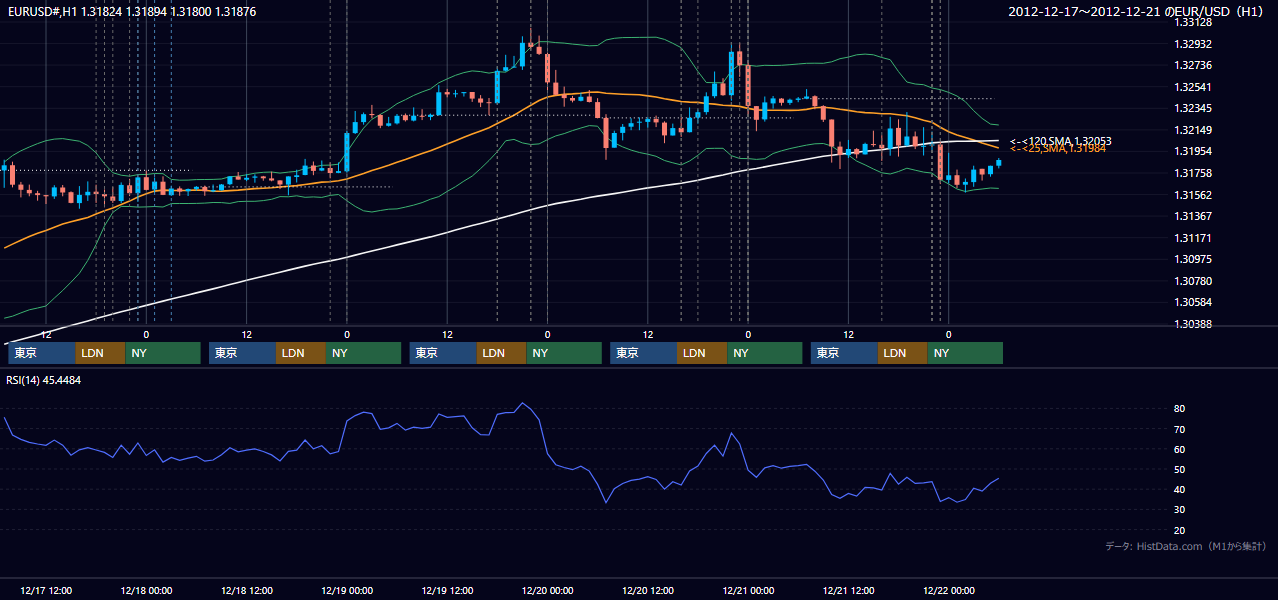Screen dimensions: 1278x600
Task: Select the 12/18 12:00 time axis label
Action: [247, 590]
